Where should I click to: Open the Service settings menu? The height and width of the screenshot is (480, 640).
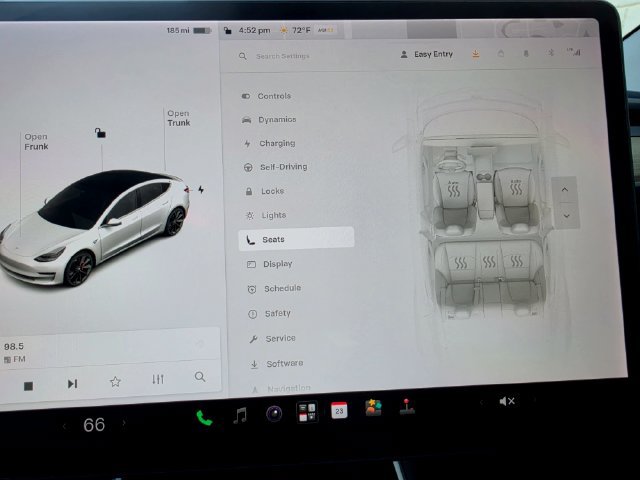coord(273,338)
